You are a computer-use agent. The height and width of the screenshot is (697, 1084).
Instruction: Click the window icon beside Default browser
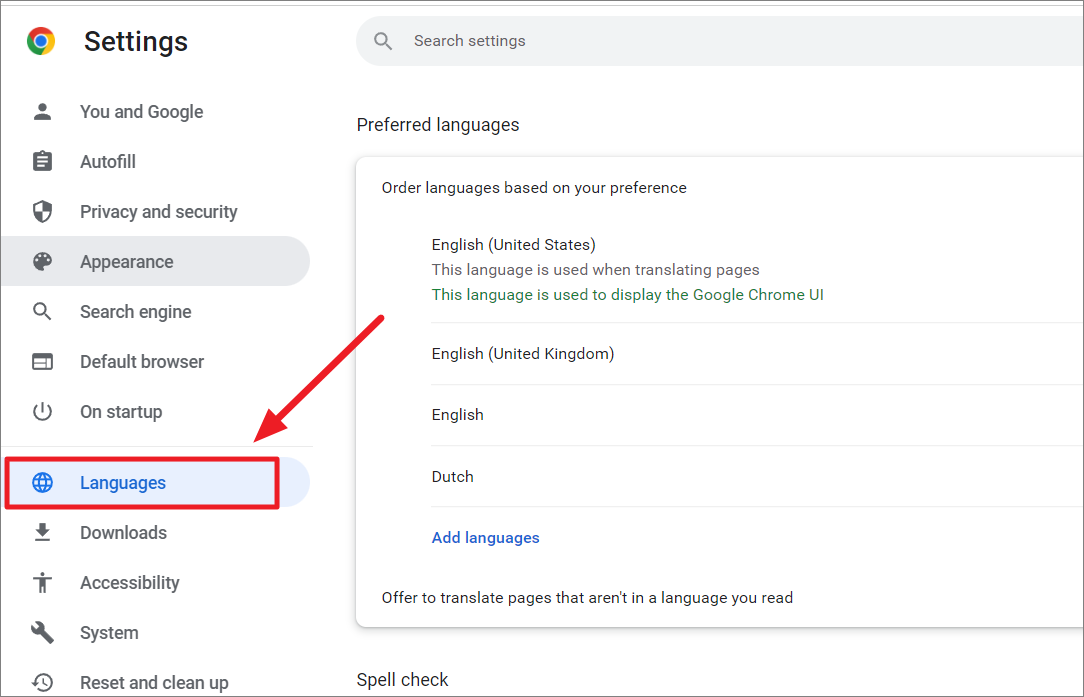coord(42,362)
